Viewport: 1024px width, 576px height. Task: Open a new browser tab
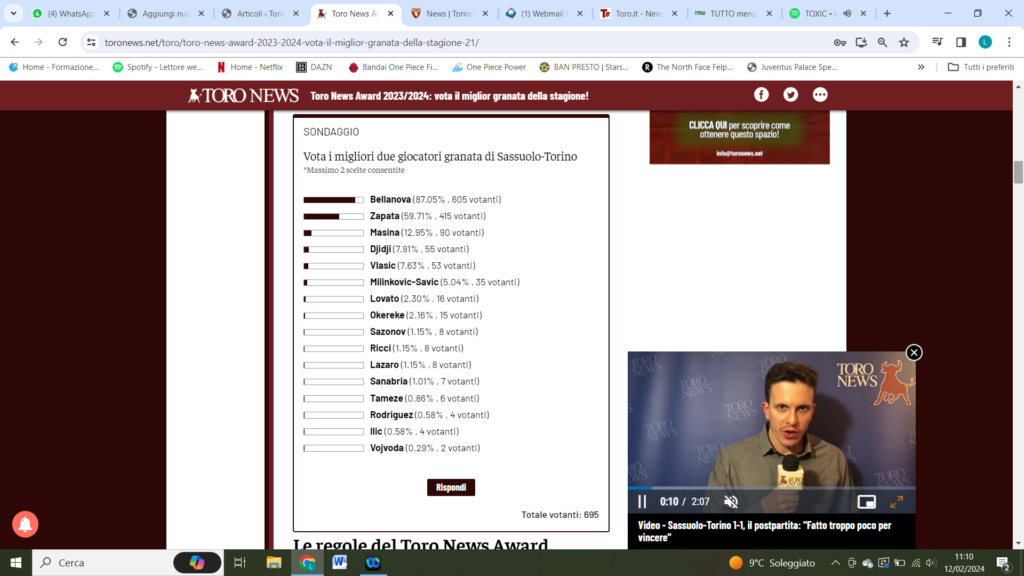point(887,13)
